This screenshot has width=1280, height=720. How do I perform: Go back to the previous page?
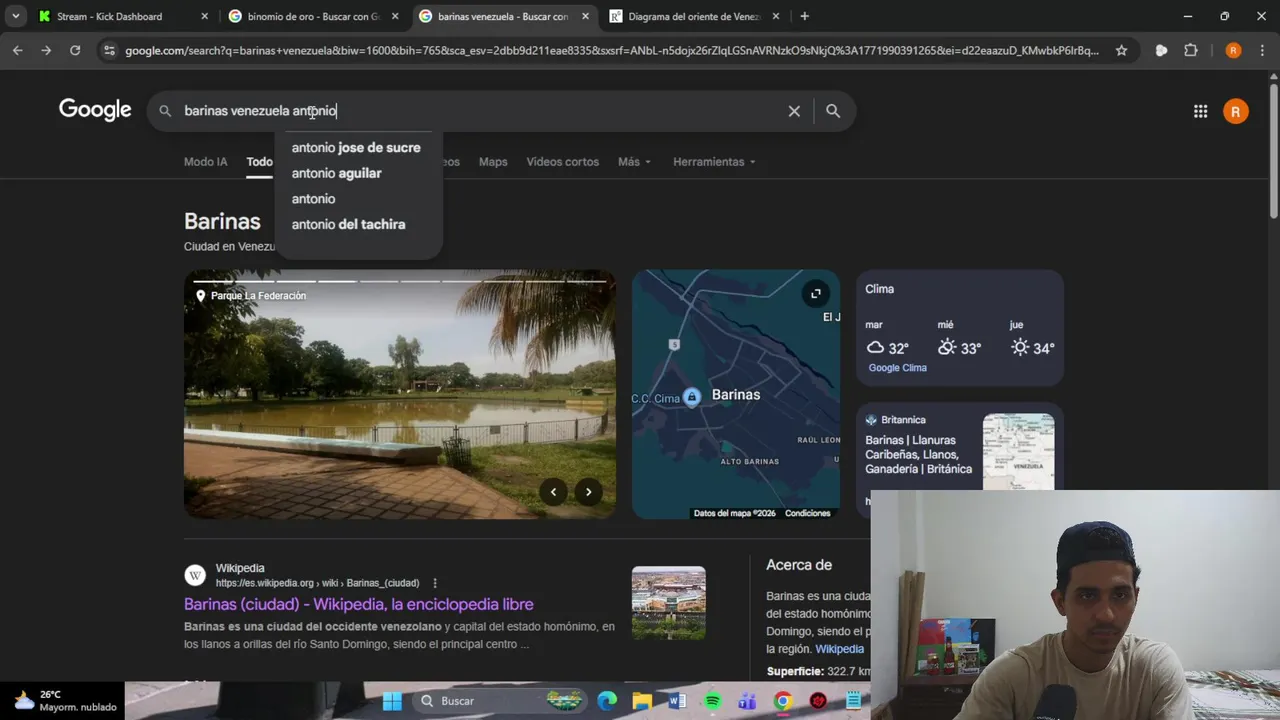[x=17, y=50]
